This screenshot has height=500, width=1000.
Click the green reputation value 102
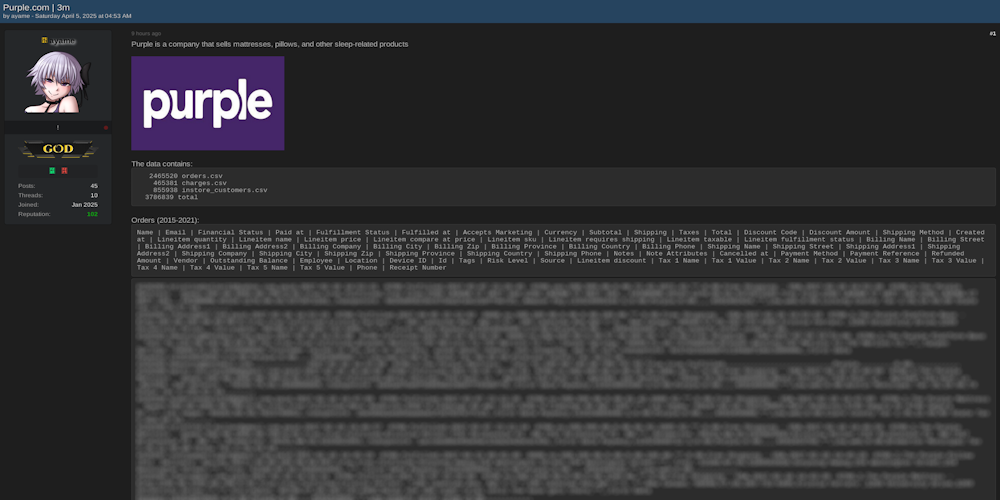[92, 214]
